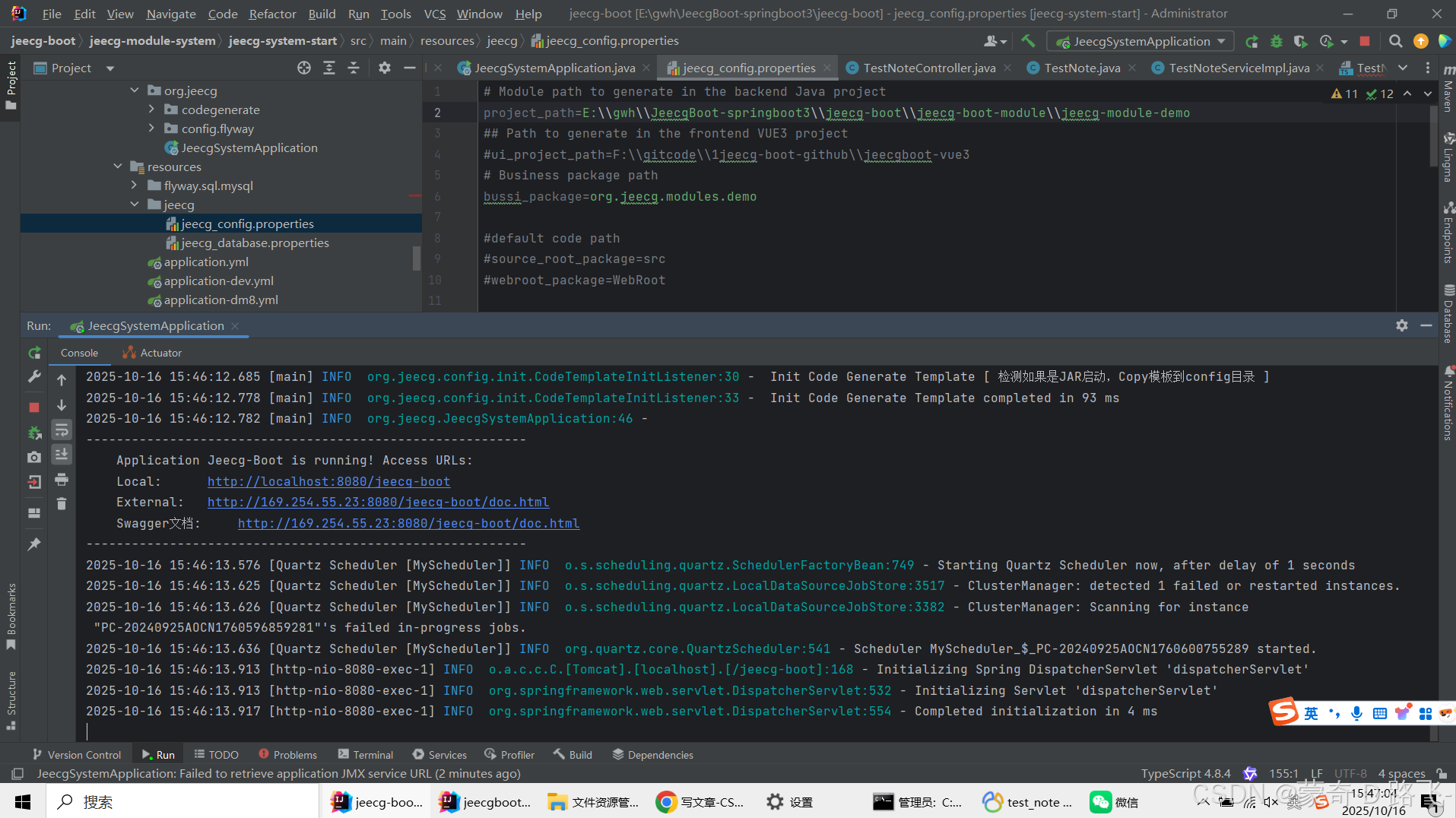Click the Build project hammer icon
Image resolution: width=1456 pixels, height=818 pixels.
(x=1028, y=41)
